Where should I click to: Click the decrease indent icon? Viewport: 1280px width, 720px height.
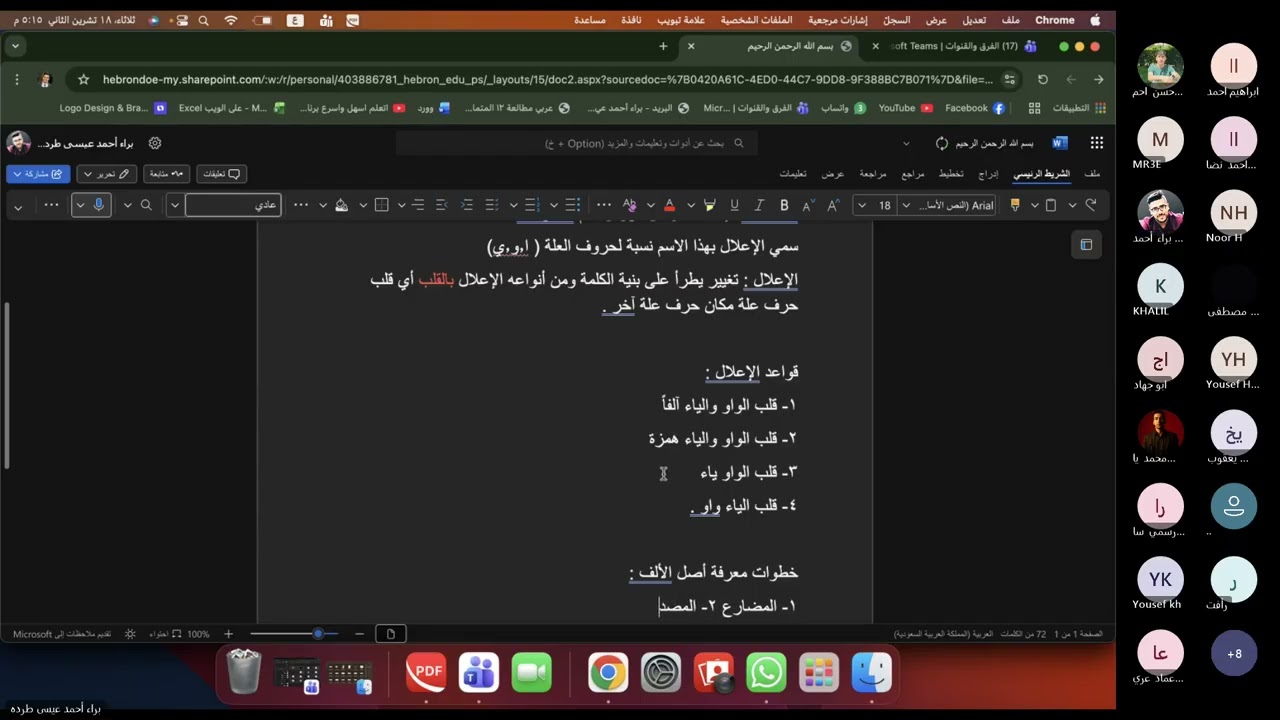(466, 205)
